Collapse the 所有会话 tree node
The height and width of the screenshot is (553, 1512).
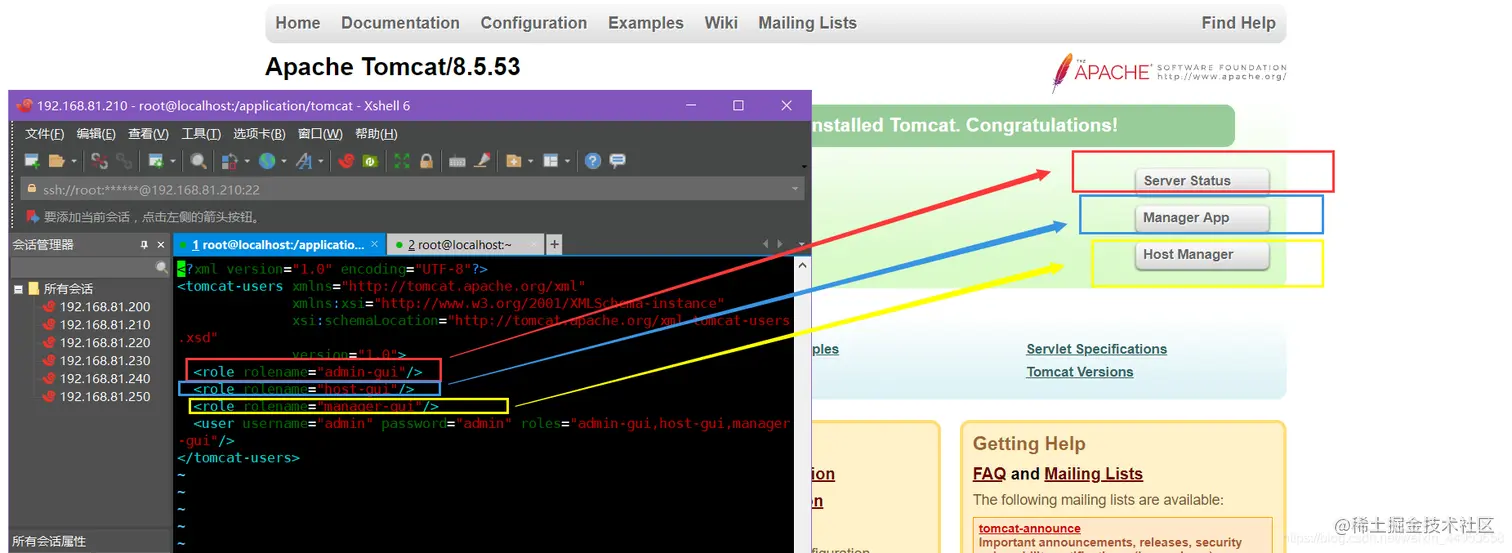[x=18, y=289]
